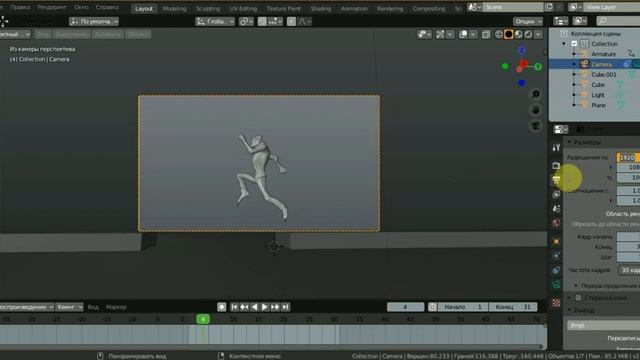Click the resolution X field 1920

pos(628,158)
